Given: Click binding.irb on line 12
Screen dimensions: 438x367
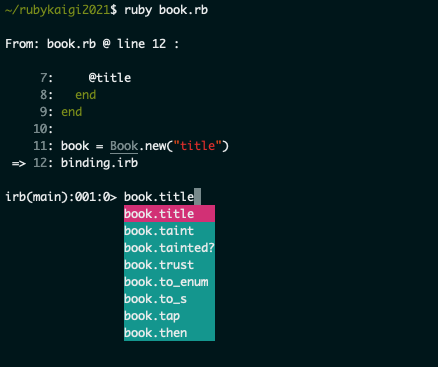Looking at the screenshot, I should tap(99, 163).
